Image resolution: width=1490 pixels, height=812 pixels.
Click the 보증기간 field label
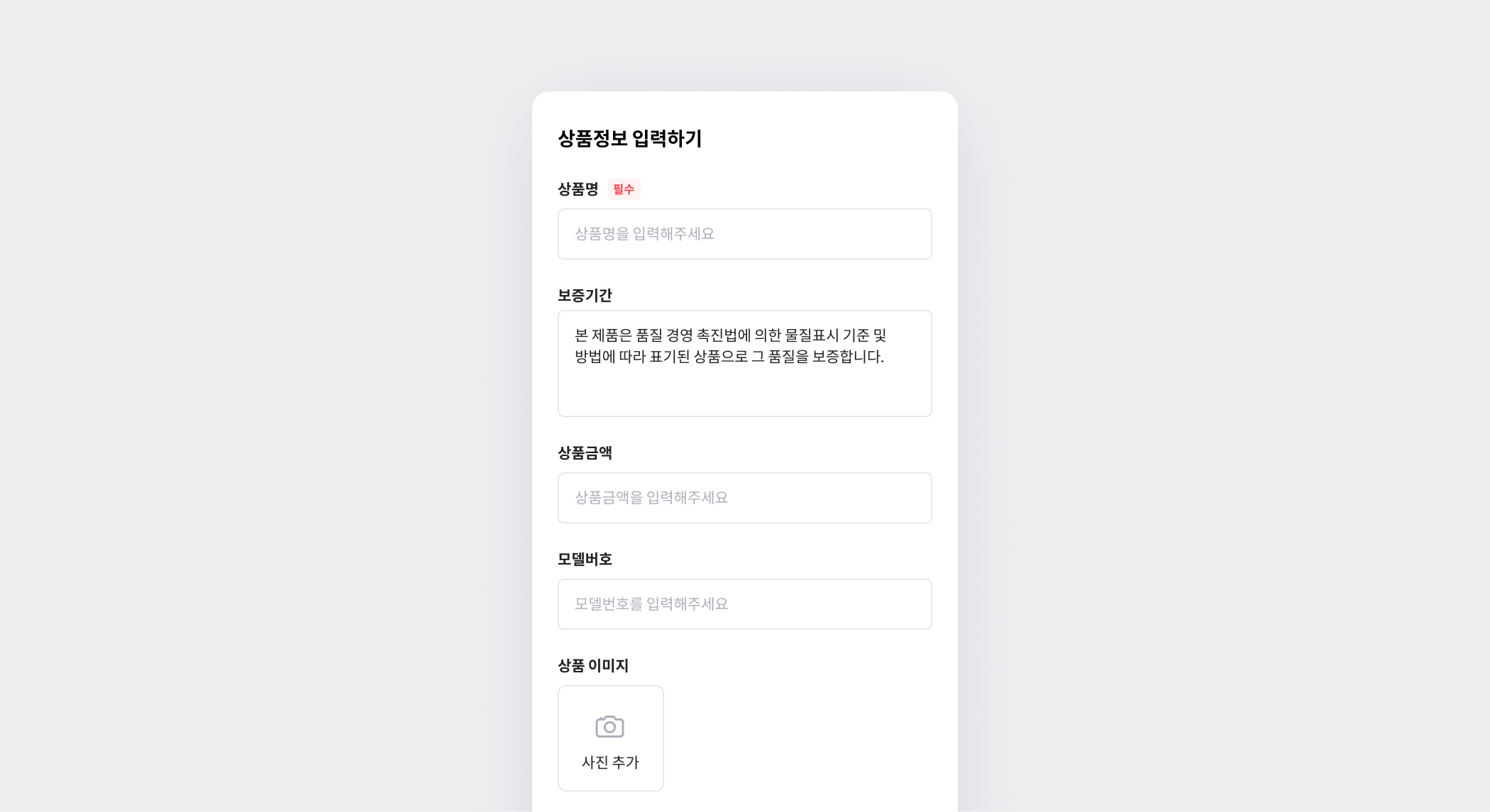click(x=585, y=295)
